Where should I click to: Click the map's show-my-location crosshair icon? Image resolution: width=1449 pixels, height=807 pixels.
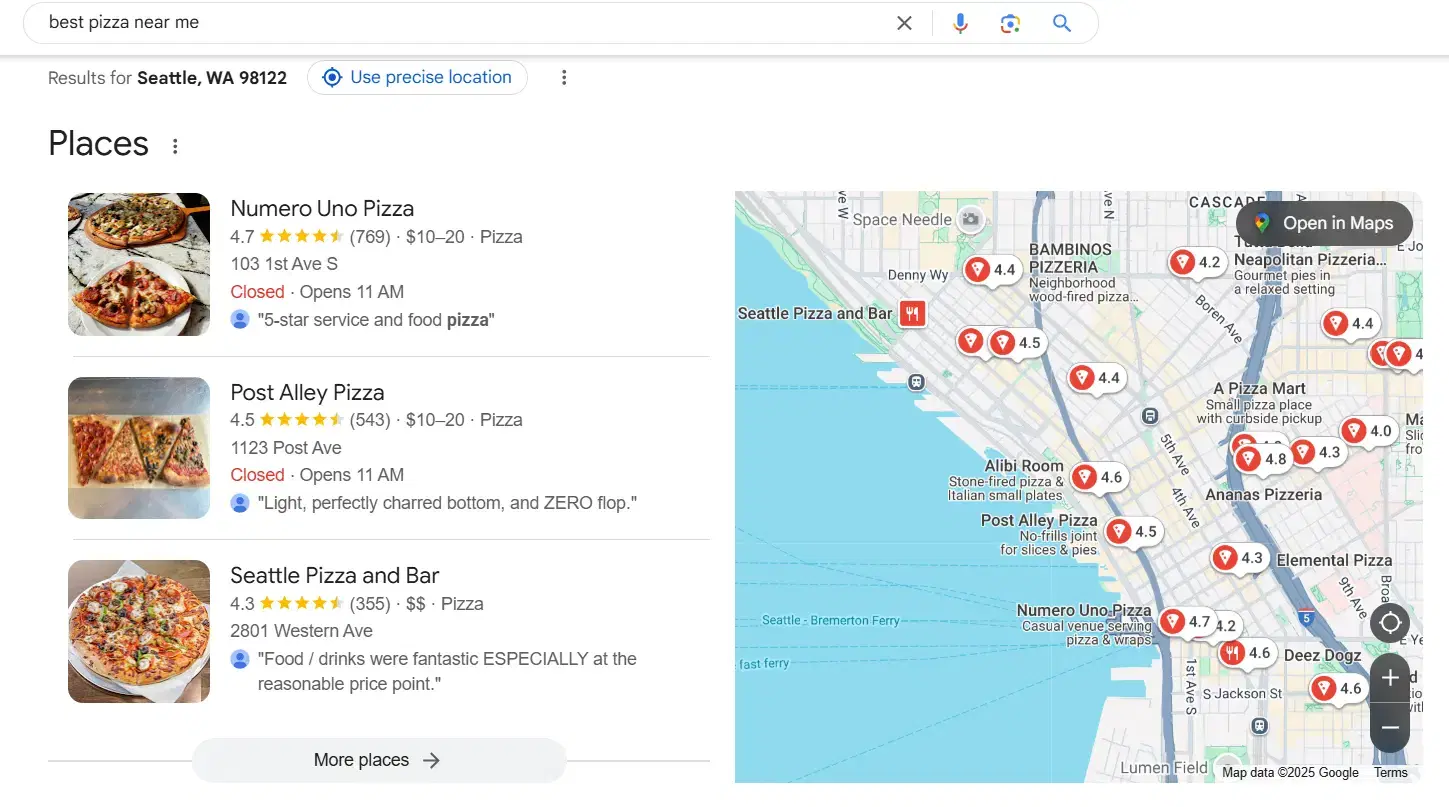[1390, 624]
